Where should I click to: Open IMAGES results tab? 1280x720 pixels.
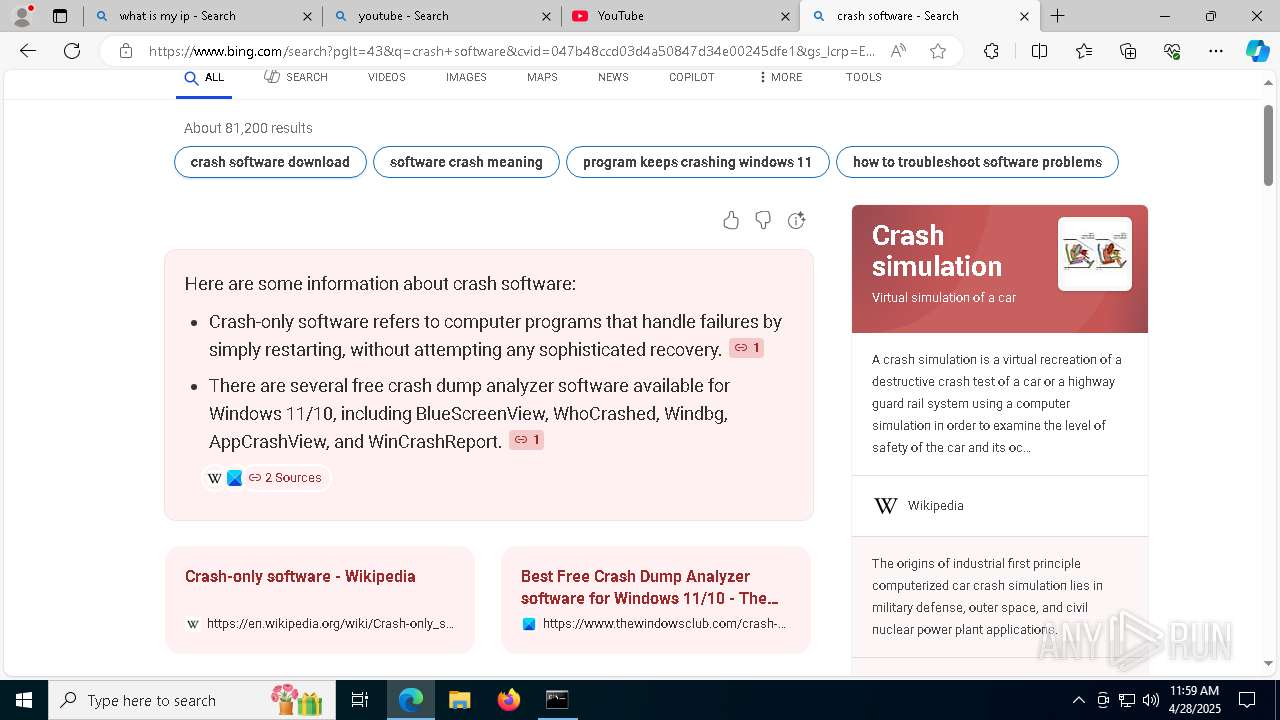click(466, 77)
